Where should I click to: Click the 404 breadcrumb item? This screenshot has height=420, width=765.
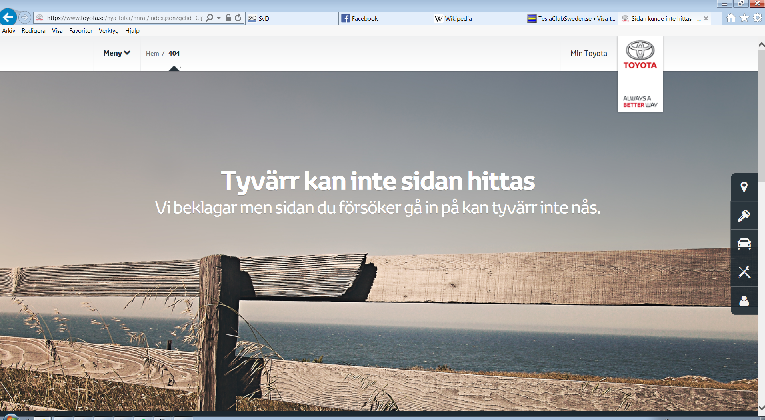click(174, 54)
